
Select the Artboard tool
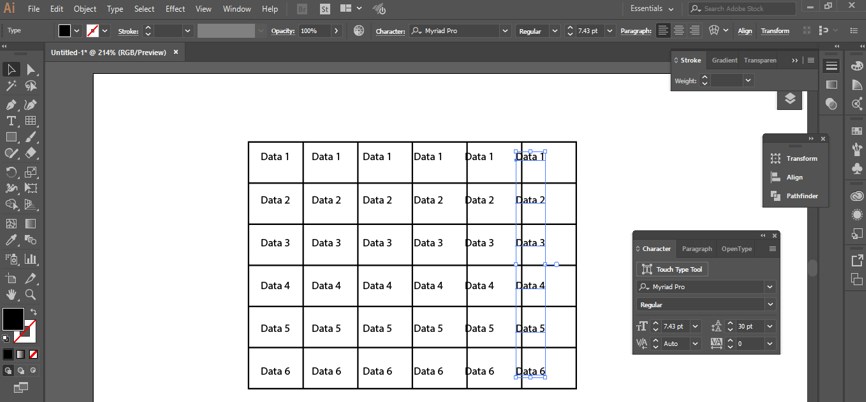pos(11,278)
